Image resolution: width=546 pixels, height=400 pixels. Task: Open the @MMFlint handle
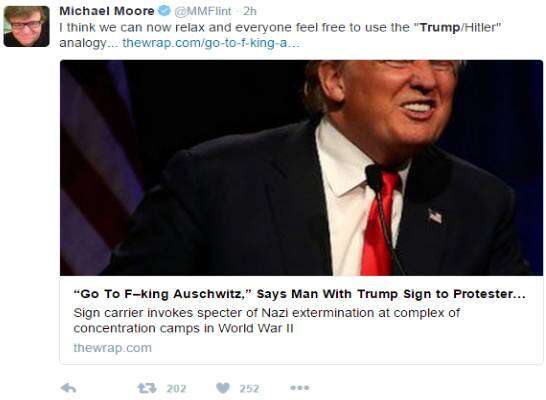(203, 11)
